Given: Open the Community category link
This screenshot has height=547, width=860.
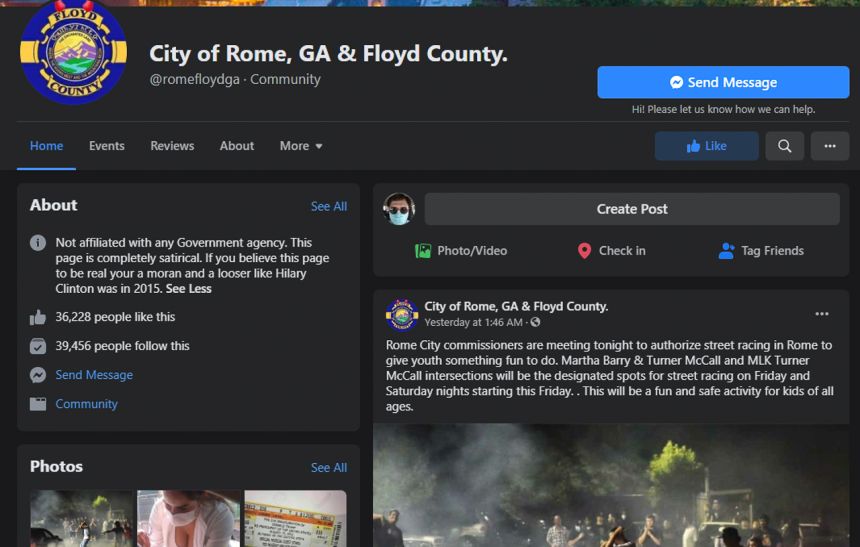Looking at the screenshot, I should [x=86, y=404].
